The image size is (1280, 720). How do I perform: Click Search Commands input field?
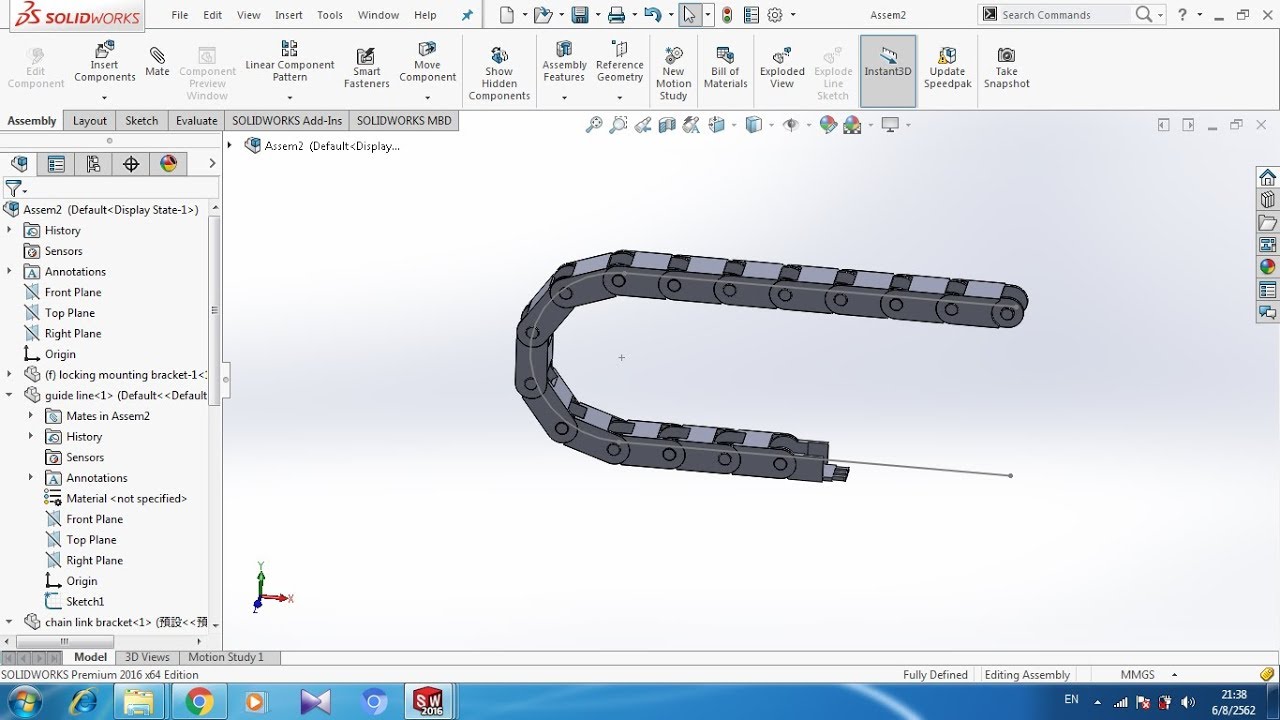point(1064,15)
